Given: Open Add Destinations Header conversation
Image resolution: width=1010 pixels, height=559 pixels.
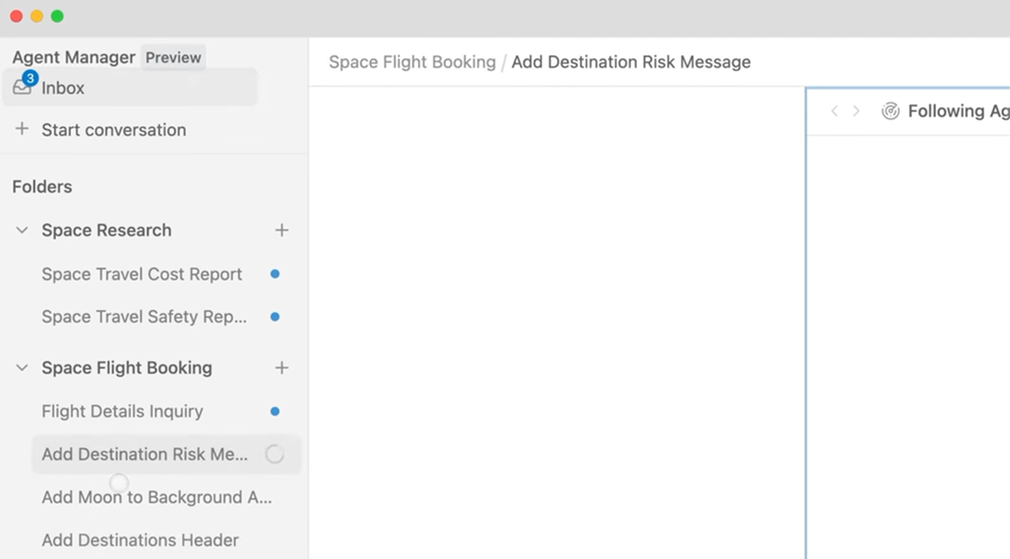Looking at the screenshot, I should [140, 540].
